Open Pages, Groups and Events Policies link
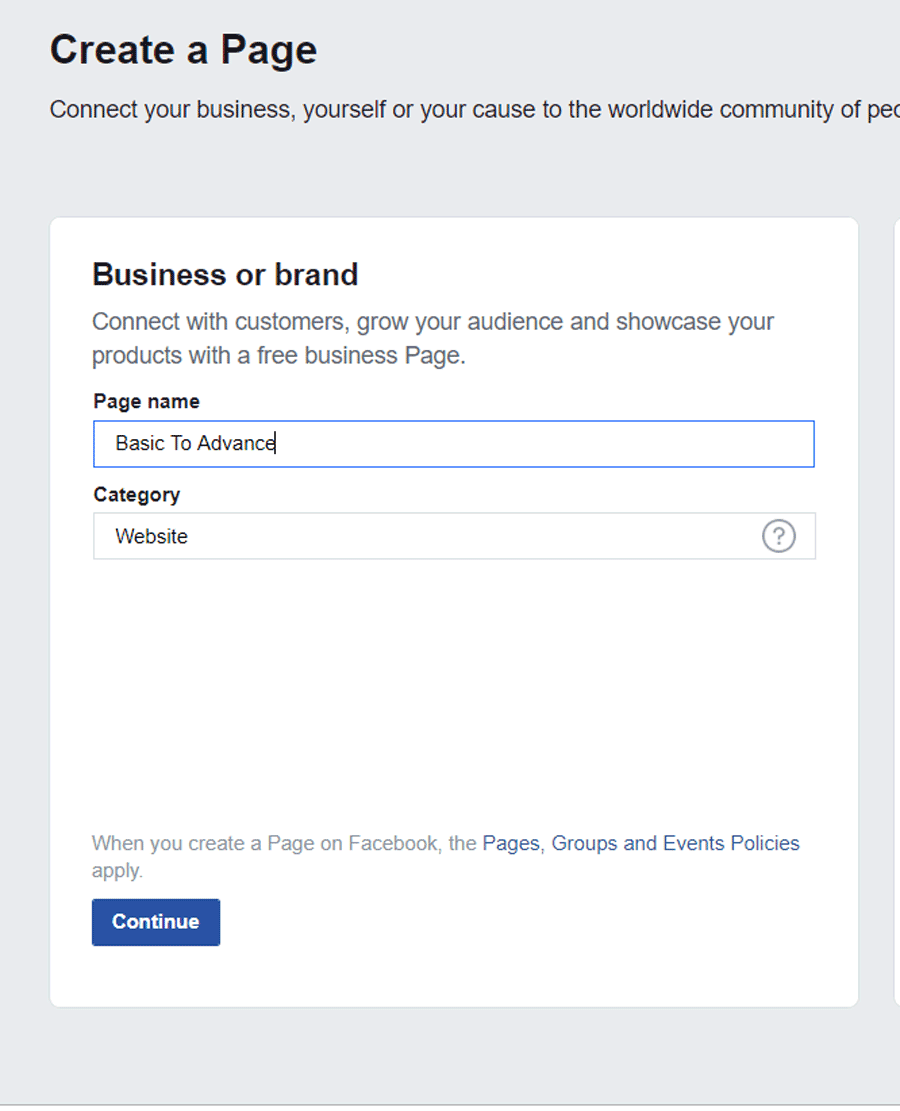This screenshot has height=1111, width=900. (641, 843)
